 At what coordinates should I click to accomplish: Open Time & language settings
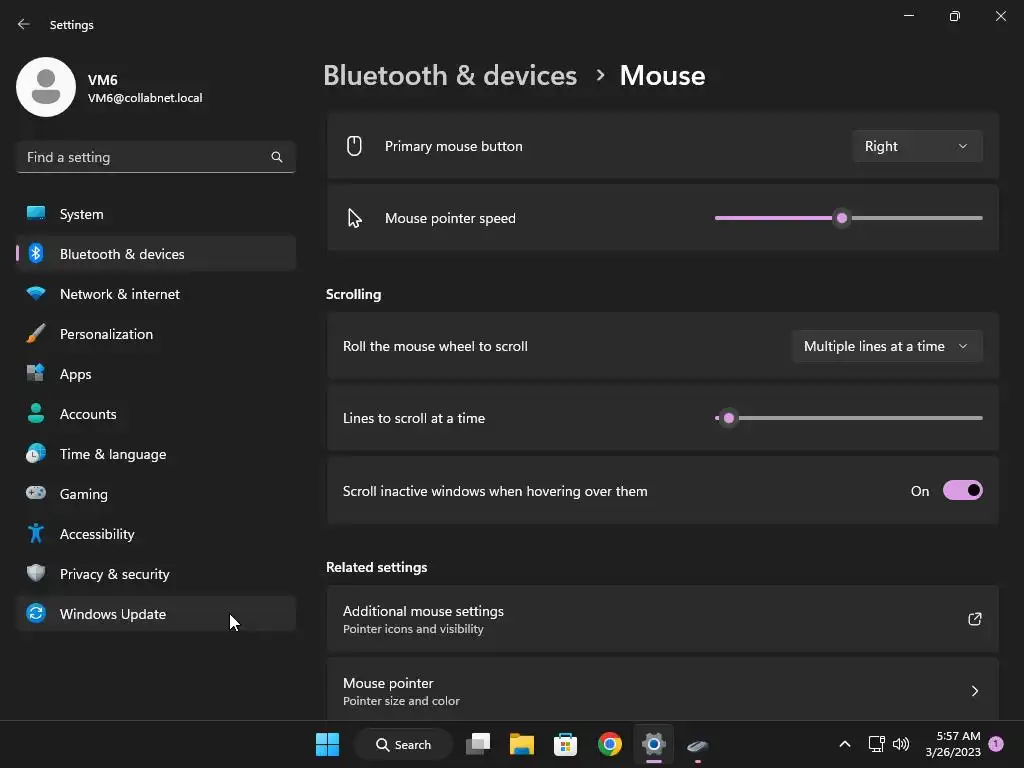tap(156, 453)
